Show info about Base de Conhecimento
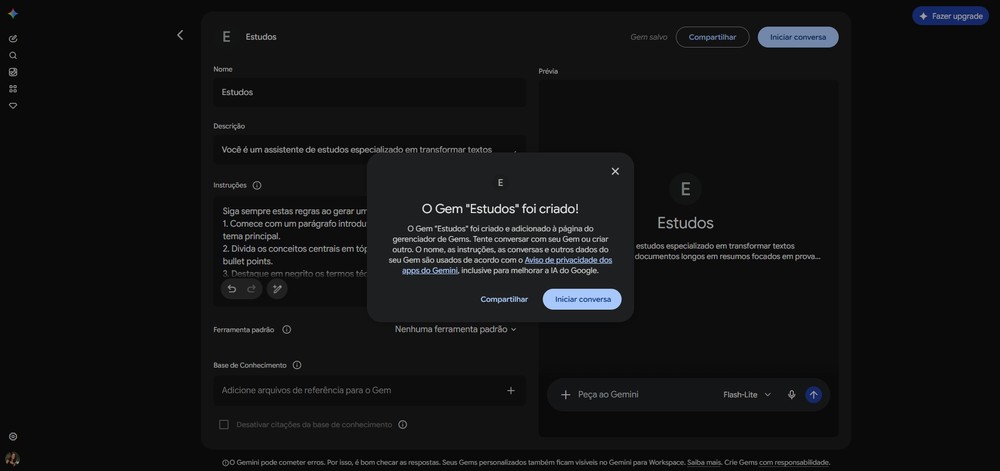1000x471 pixels. pyautogui.click(x=297, y=365)
